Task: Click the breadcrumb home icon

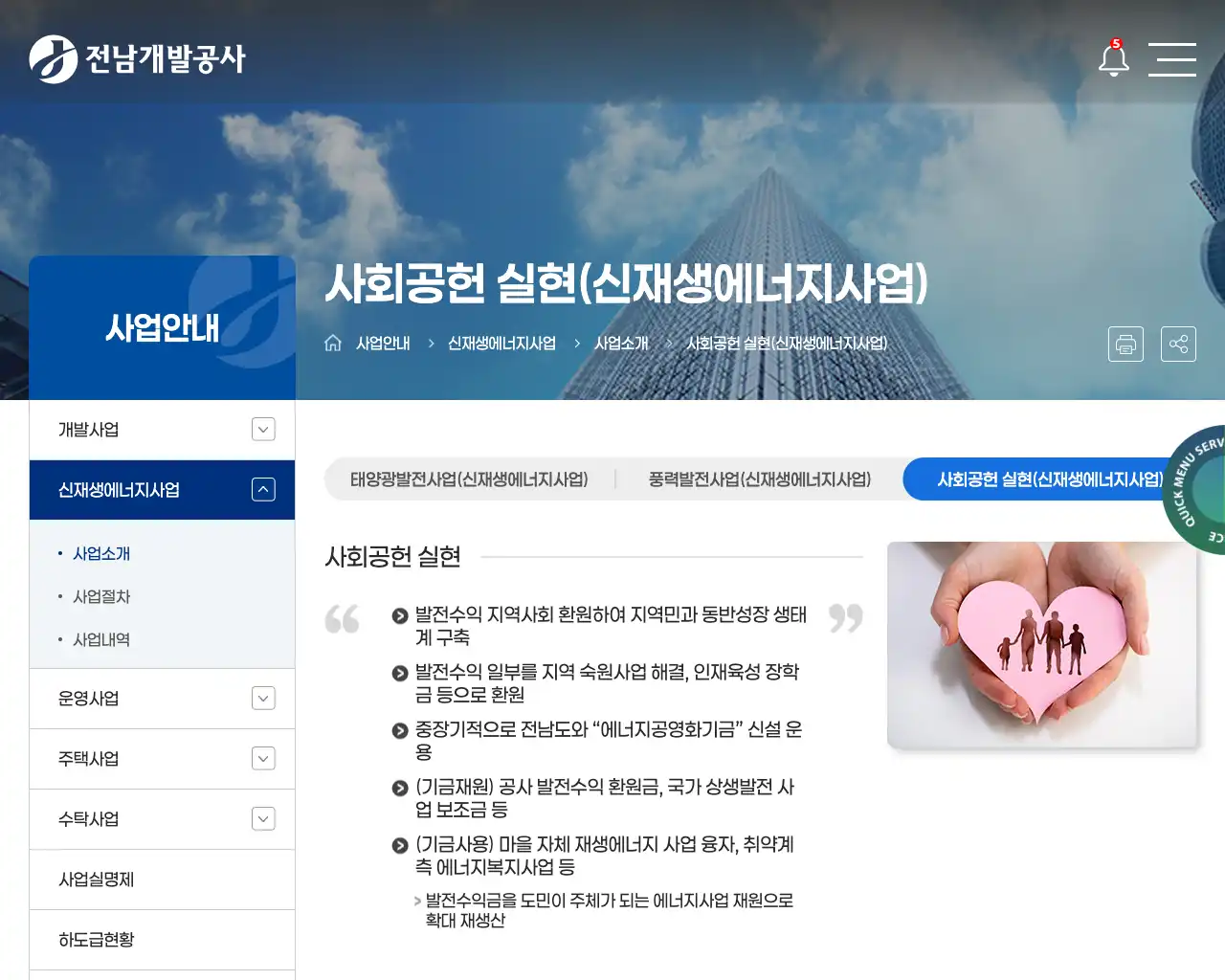Action: (x=333, y=343)
